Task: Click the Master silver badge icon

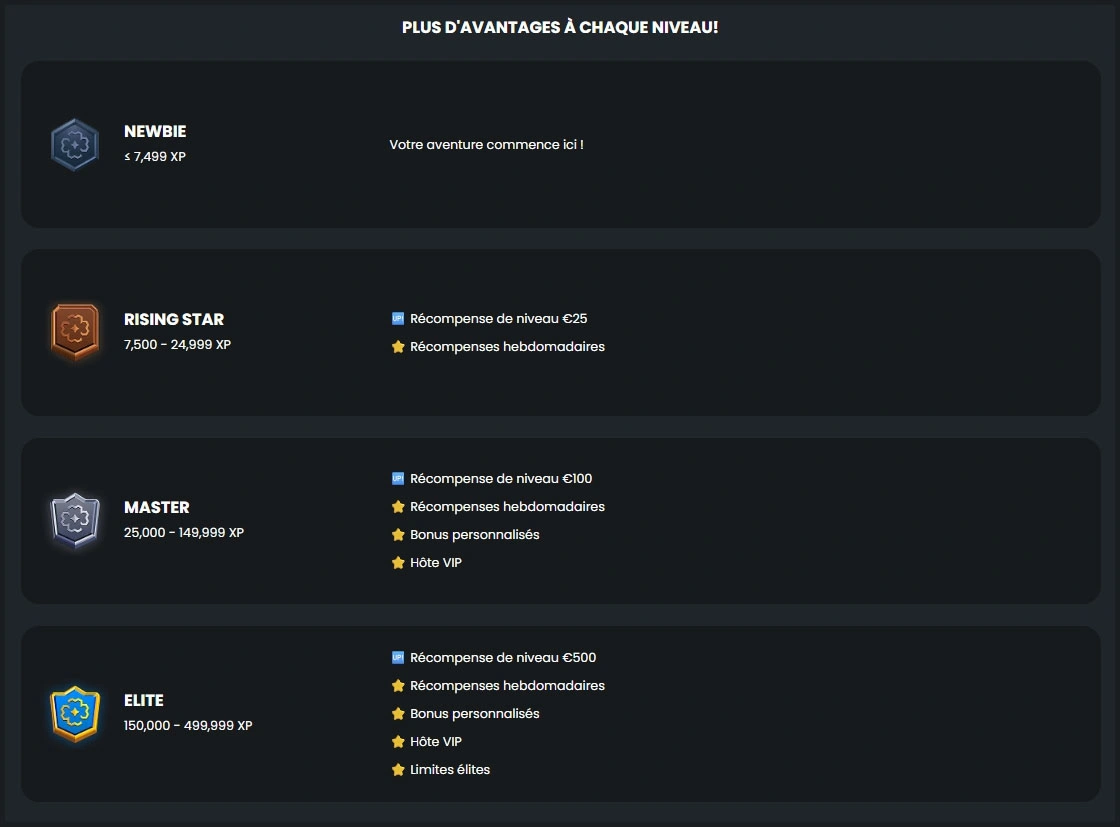Action: [x=75, y=520]
